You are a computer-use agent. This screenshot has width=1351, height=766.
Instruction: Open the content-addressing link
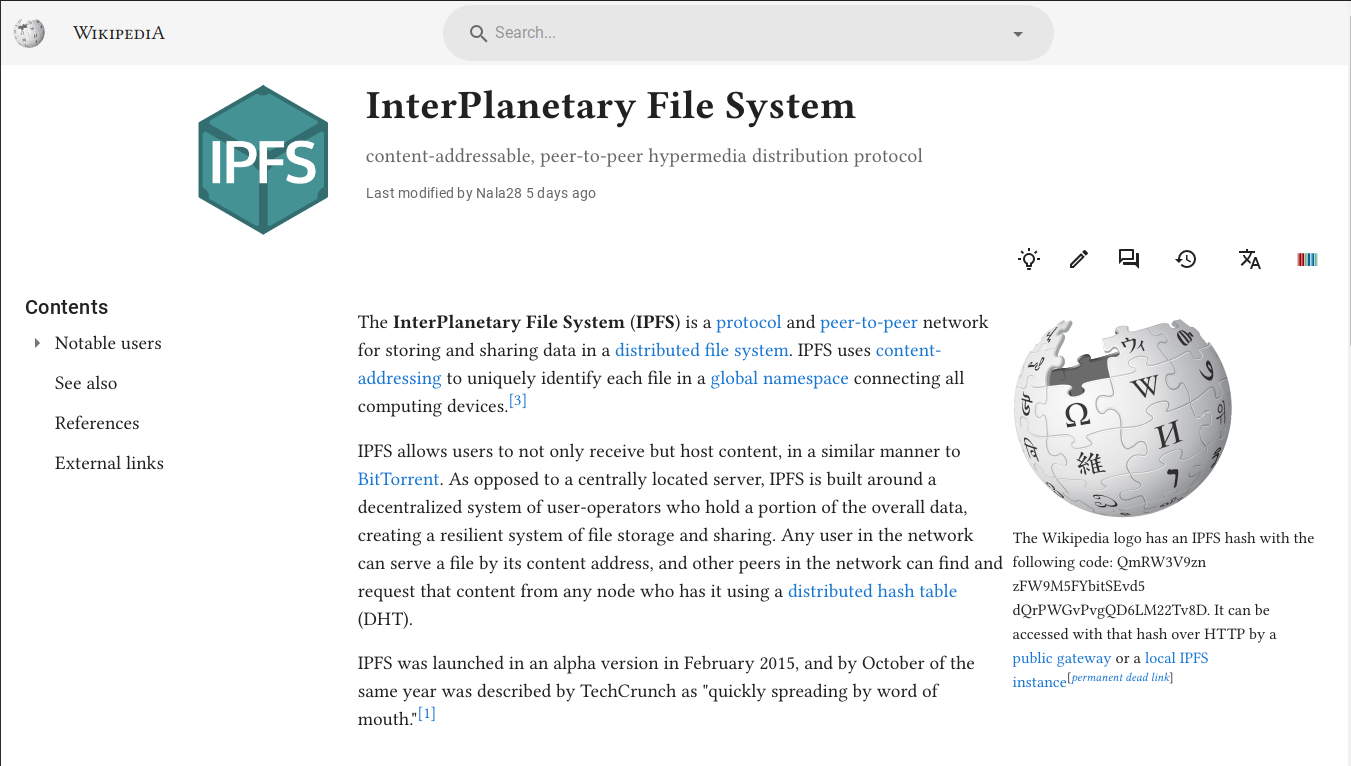pyautogui.click(x=650, y=364)
